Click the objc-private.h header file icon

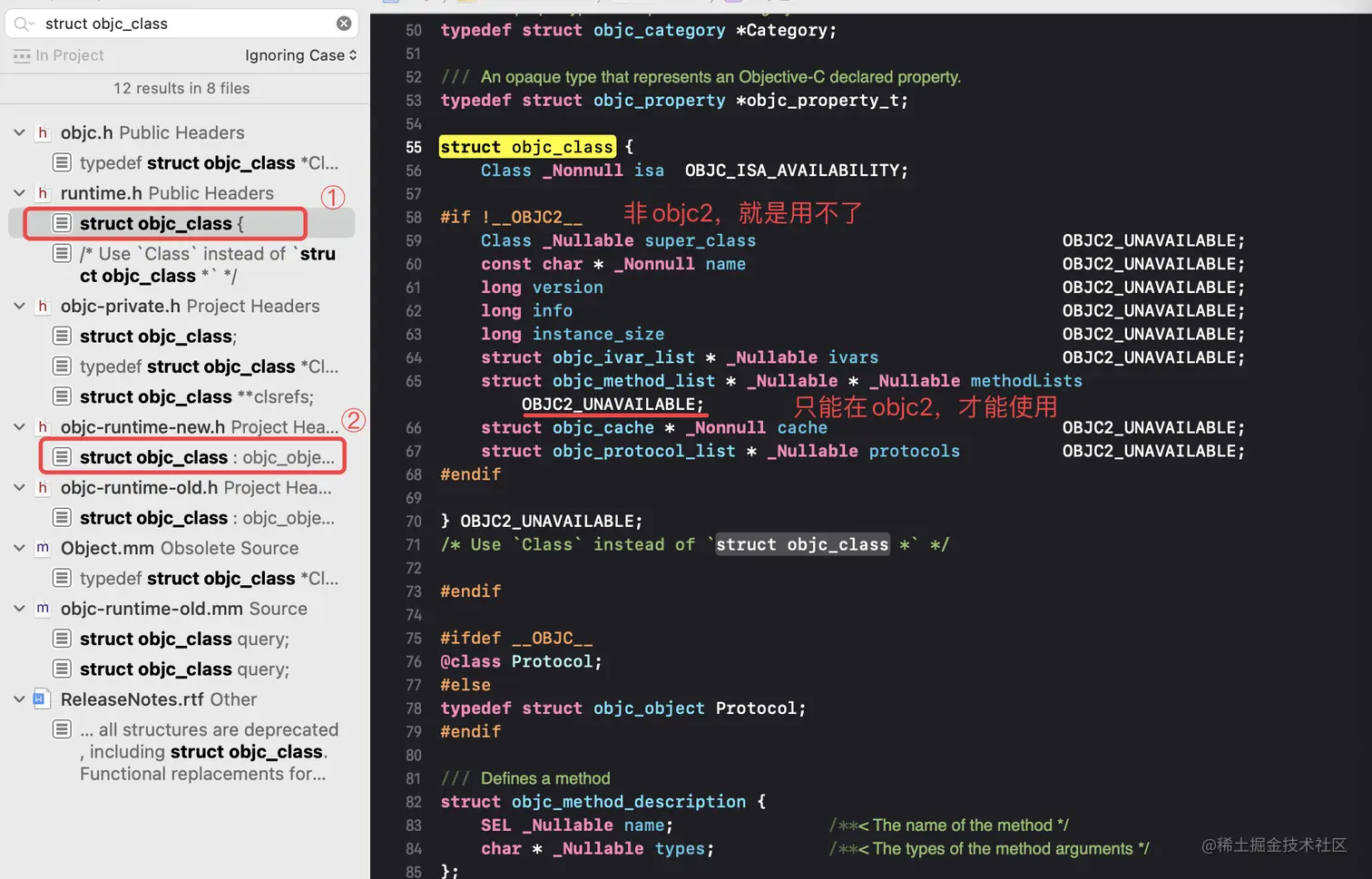[x=43, y=306]
